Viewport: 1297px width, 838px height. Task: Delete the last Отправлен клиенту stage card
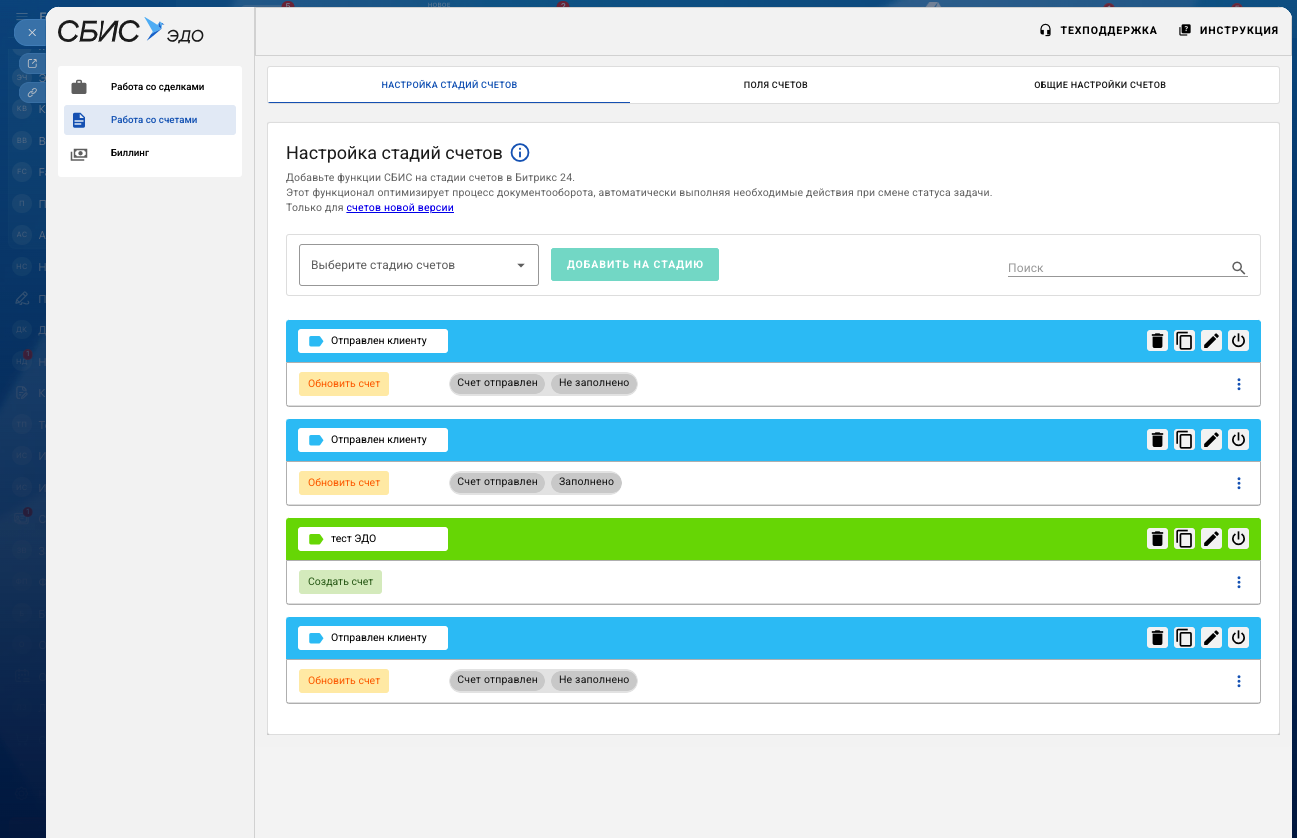(x=1157, y=638)
